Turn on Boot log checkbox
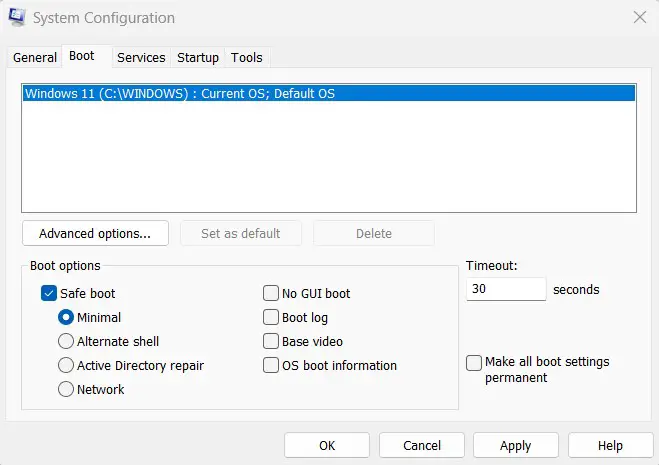The height and width of the screenshot is (465, 659). (271, 318)
